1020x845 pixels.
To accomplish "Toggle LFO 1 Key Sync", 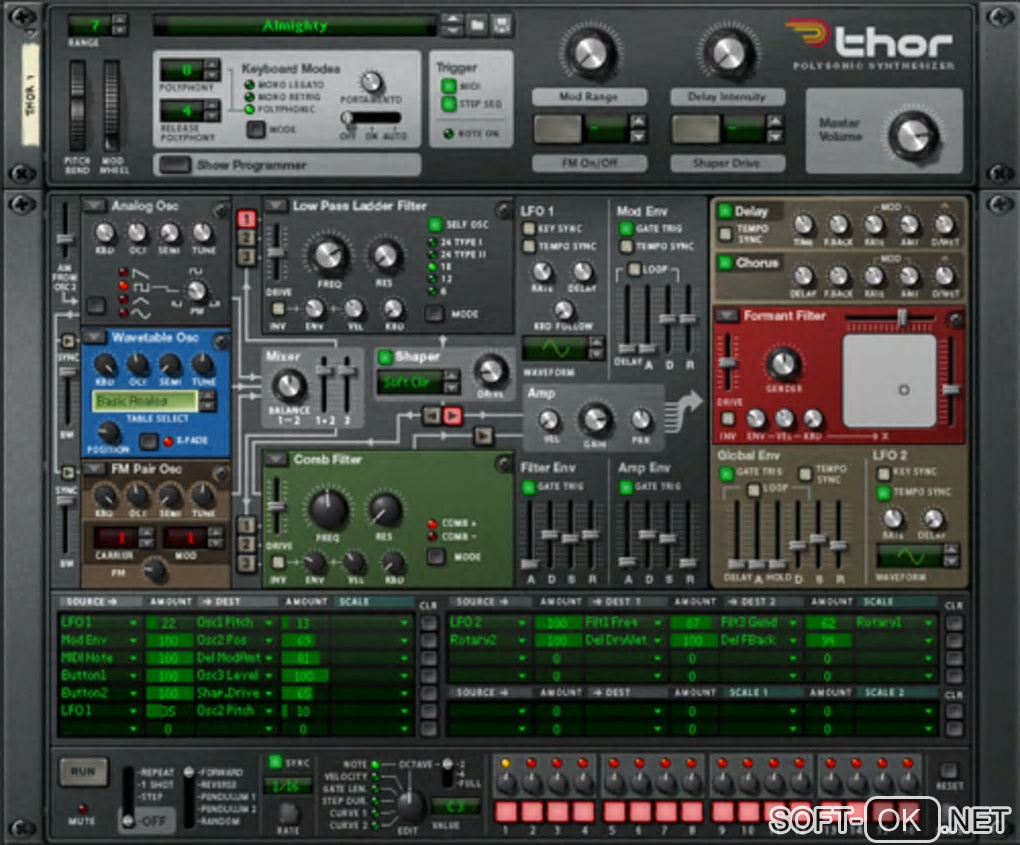I will (x=529, y=228).
